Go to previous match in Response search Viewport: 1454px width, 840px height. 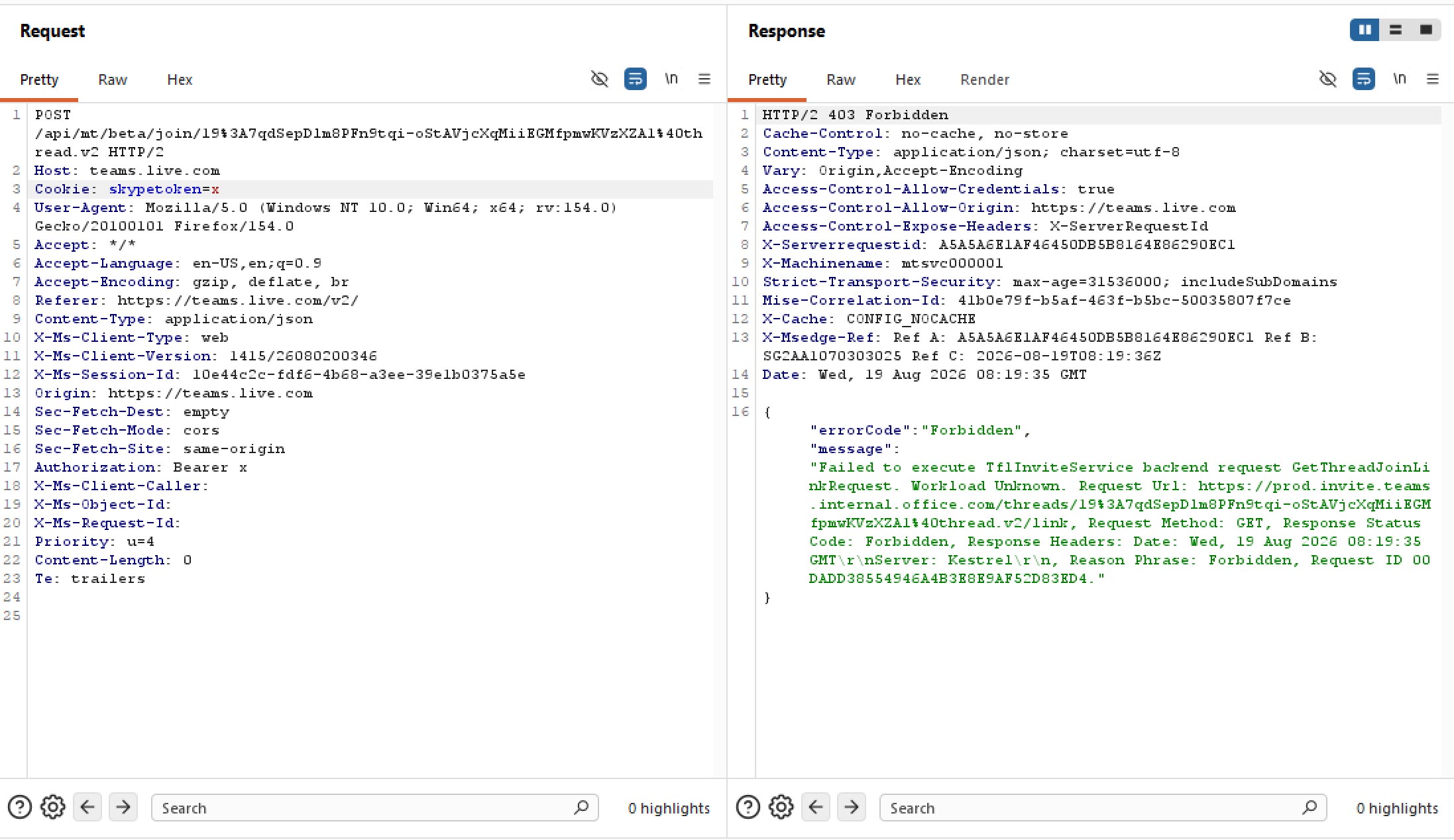pos(816,808)
